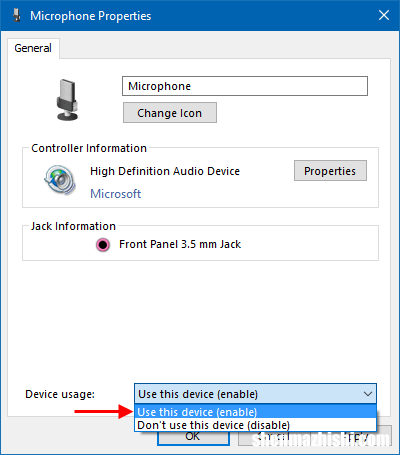Click the Jack Information group label
This screenshot has width=400, height=455.
[73, 226]
